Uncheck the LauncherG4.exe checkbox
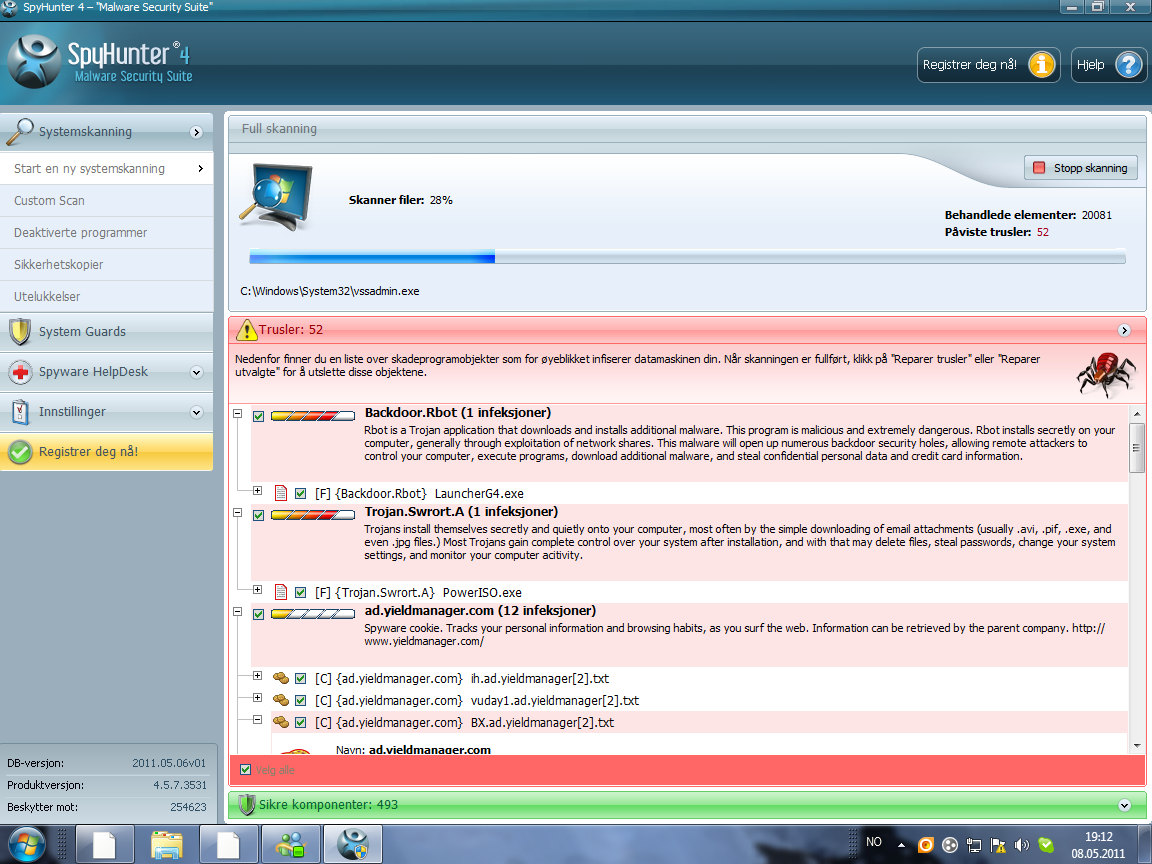 point(300,493)
